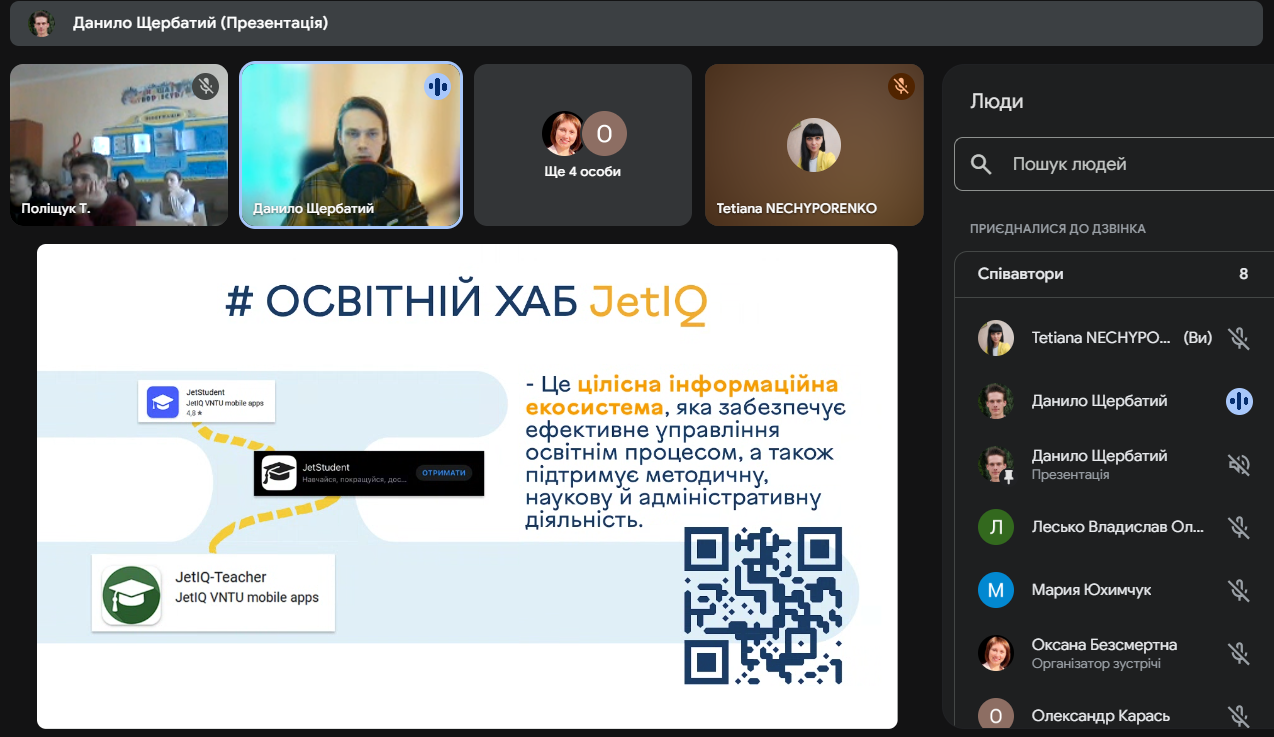Click audio indicator on Данило Щербатий video tile
This screenshot has height=737, width=1274.
click(x=437, y=86)
